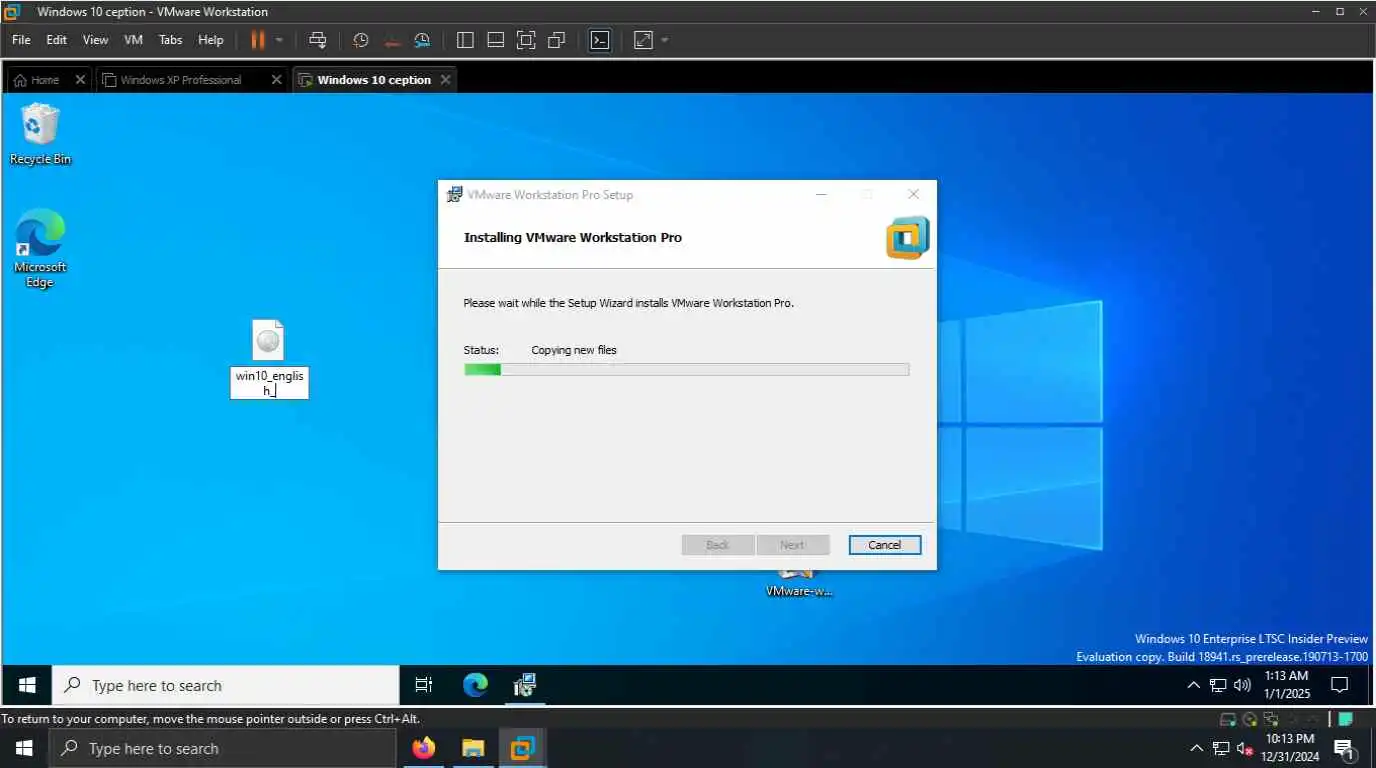Select the VMware-w... installer desktop file
Image resolution: width=1376 pixels, height=768 pixels.
pos(799,583)
